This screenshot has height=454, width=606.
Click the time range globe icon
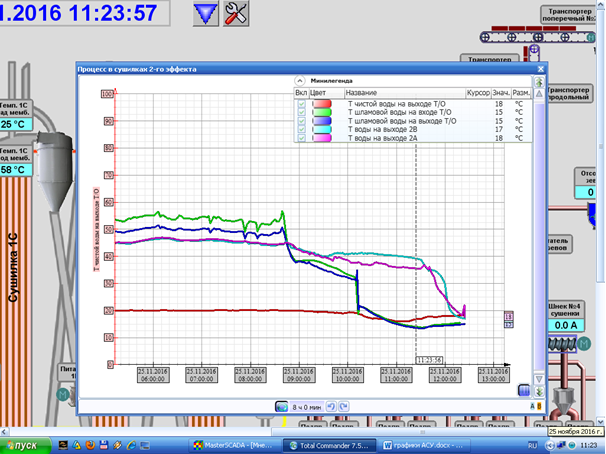pos(282,406)
